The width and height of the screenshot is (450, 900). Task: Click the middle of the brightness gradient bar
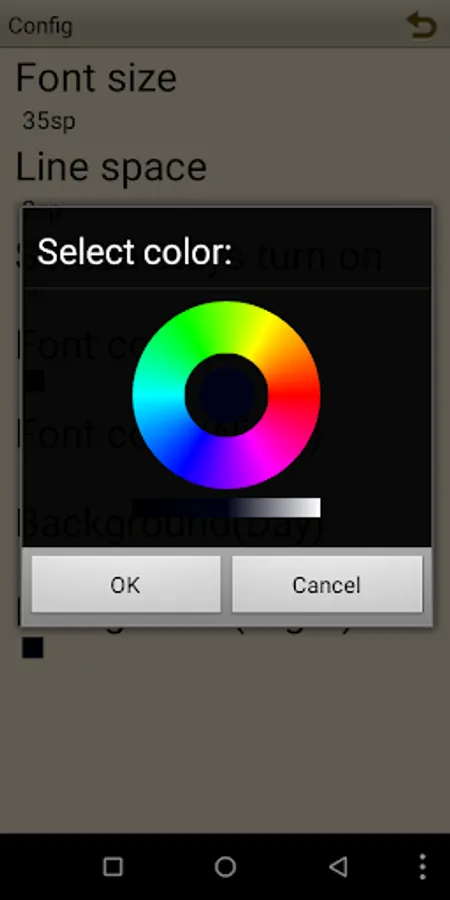coord(226,507)
